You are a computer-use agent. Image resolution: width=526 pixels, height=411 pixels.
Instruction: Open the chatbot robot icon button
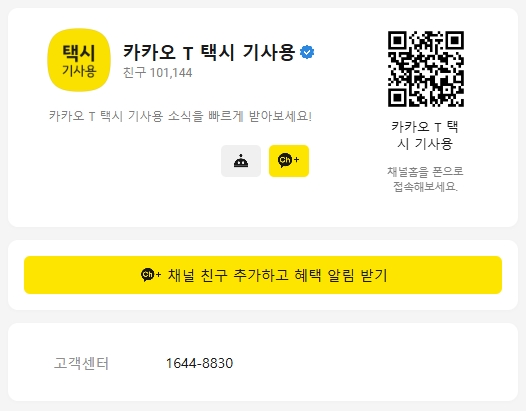click(241, 161)
